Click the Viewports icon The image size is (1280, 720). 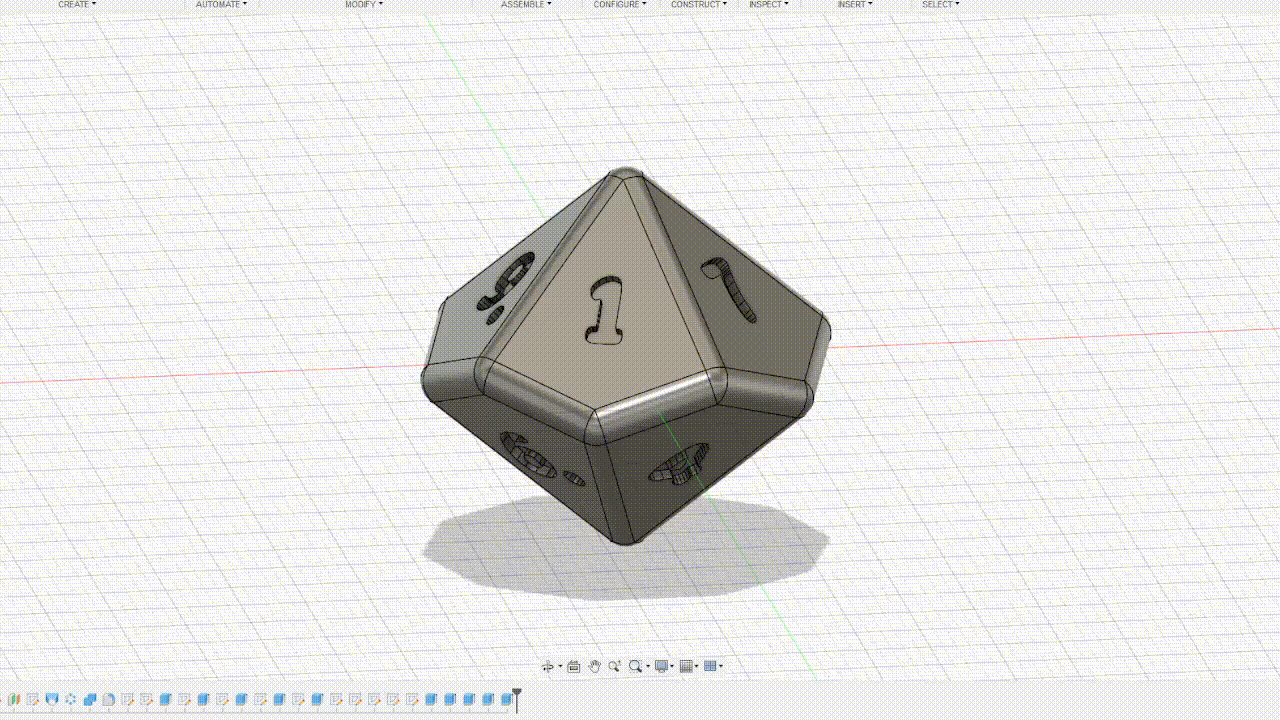(x=709, y=666)
